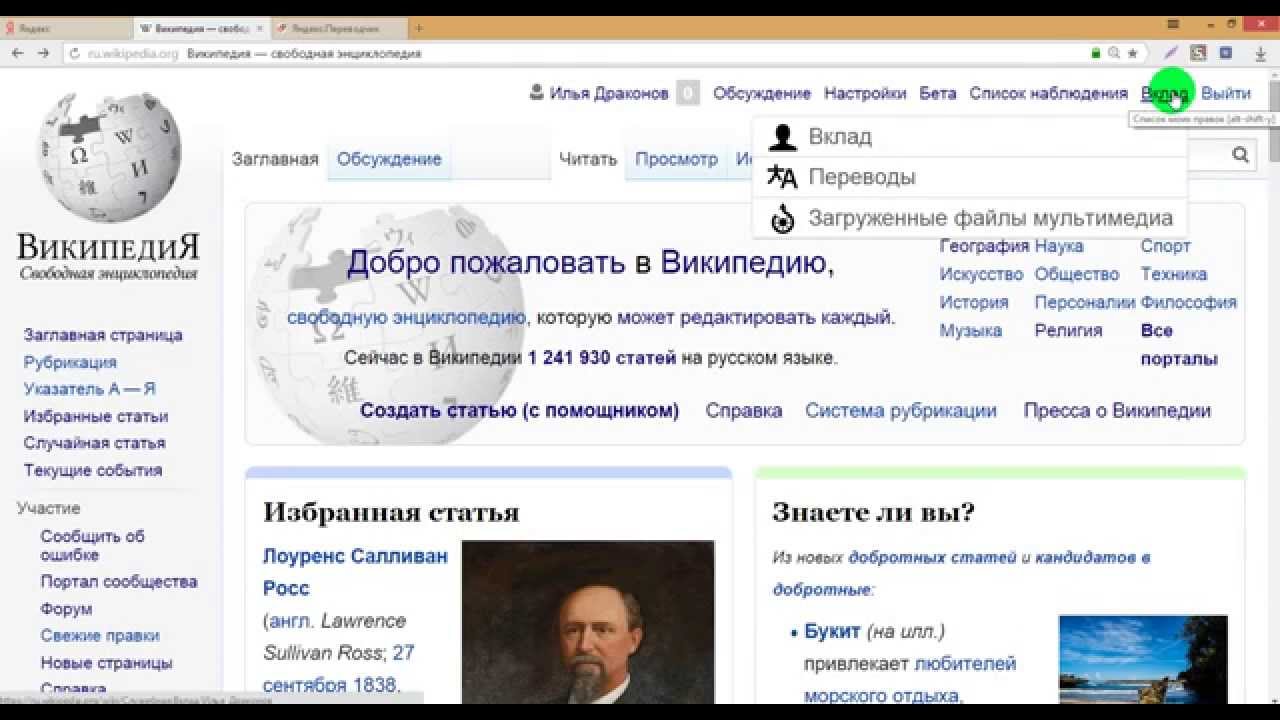Click the browser forward arrow
The height and width of the screenshot is (720, 1280).
click(43, 53)
